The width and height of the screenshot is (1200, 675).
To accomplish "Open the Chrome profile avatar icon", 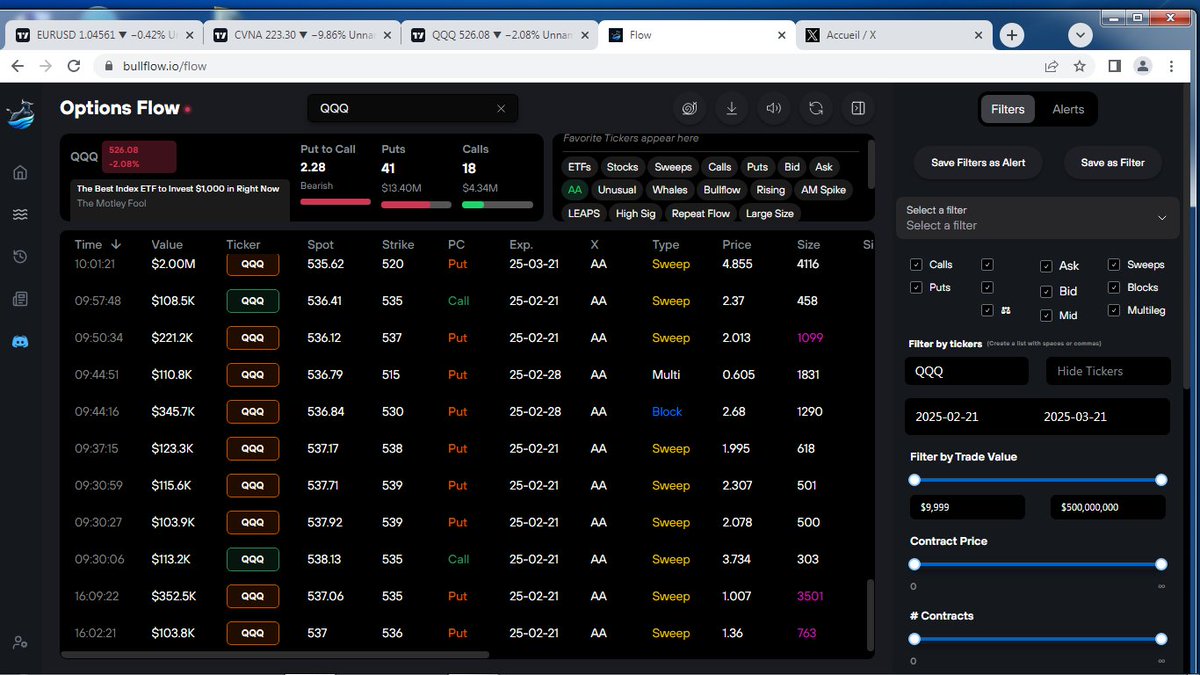I will (1145, 66).
